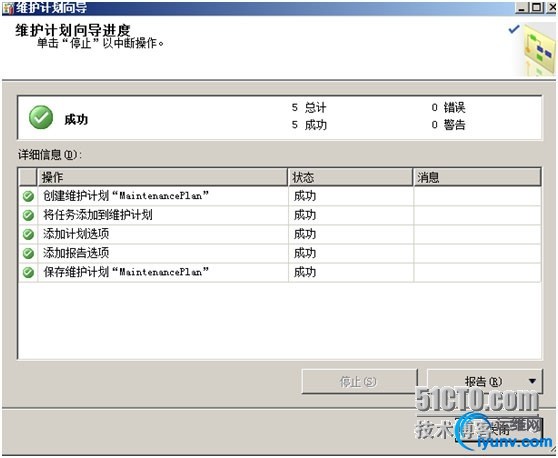Click the 详细信息(D) label

(x=50, y=155)
